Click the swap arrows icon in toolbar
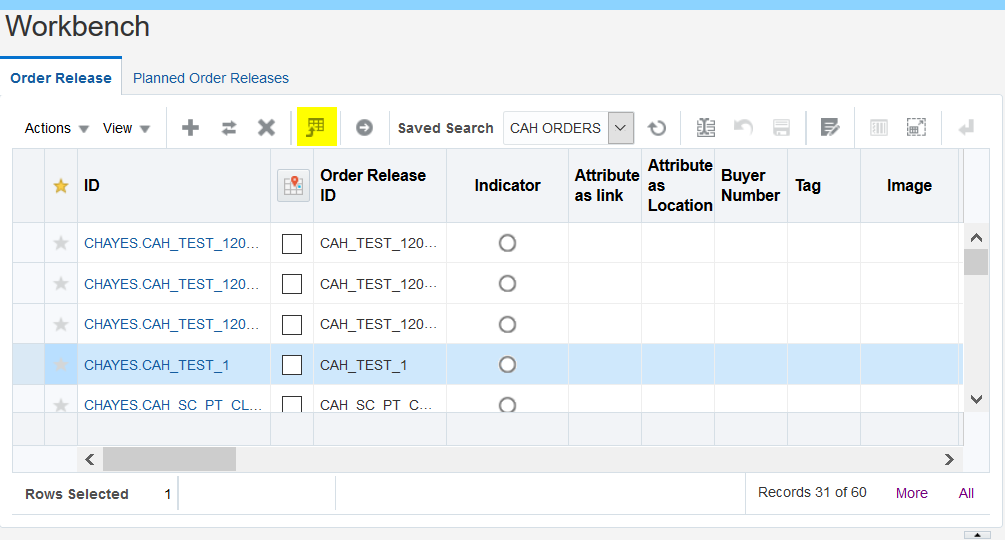Screen dimensions: 1005x540 [229, 128]
